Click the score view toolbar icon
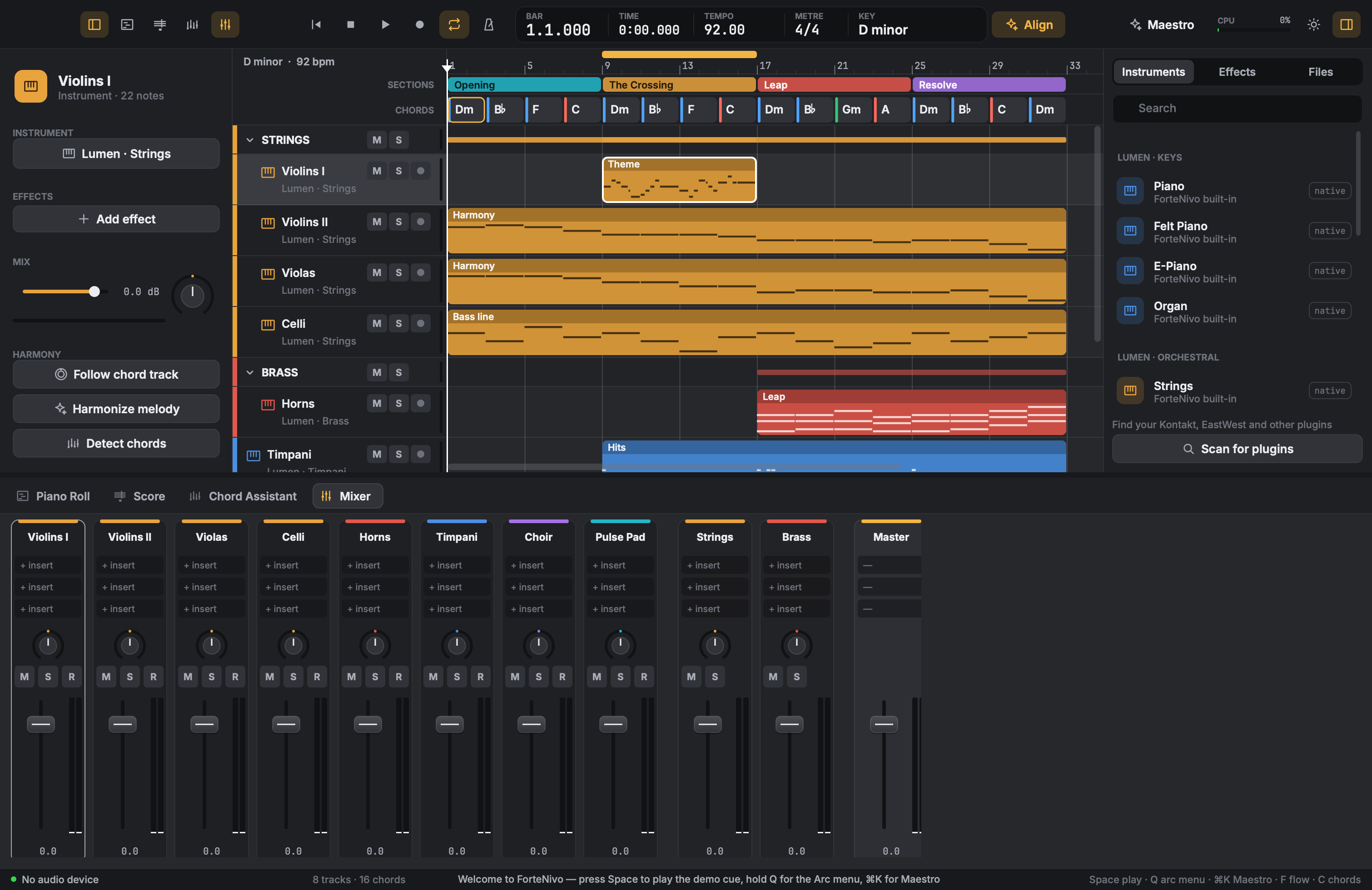Image resolution: width=1372 pixels, height=890 pixels. pyautogui.click(x=159, y=24)
